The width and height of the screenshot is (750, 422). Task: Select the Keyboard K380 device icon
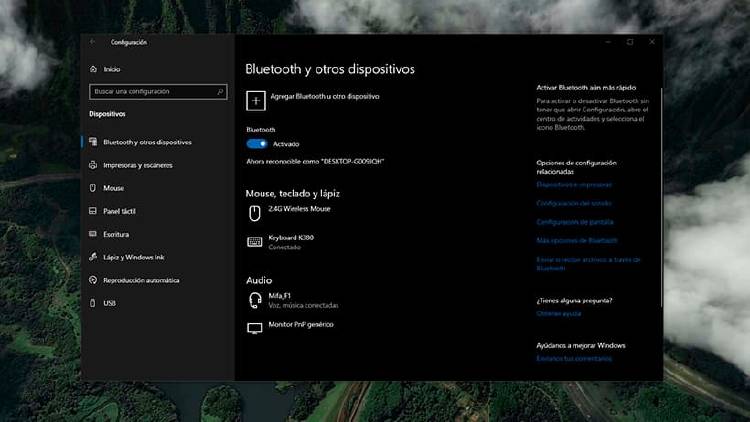coord(254,242)
